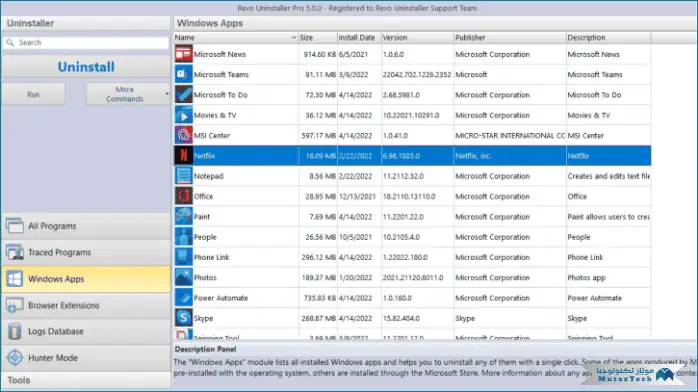Click the People app icon
This screenshot has height=392, width=698.
pos(183,237)
